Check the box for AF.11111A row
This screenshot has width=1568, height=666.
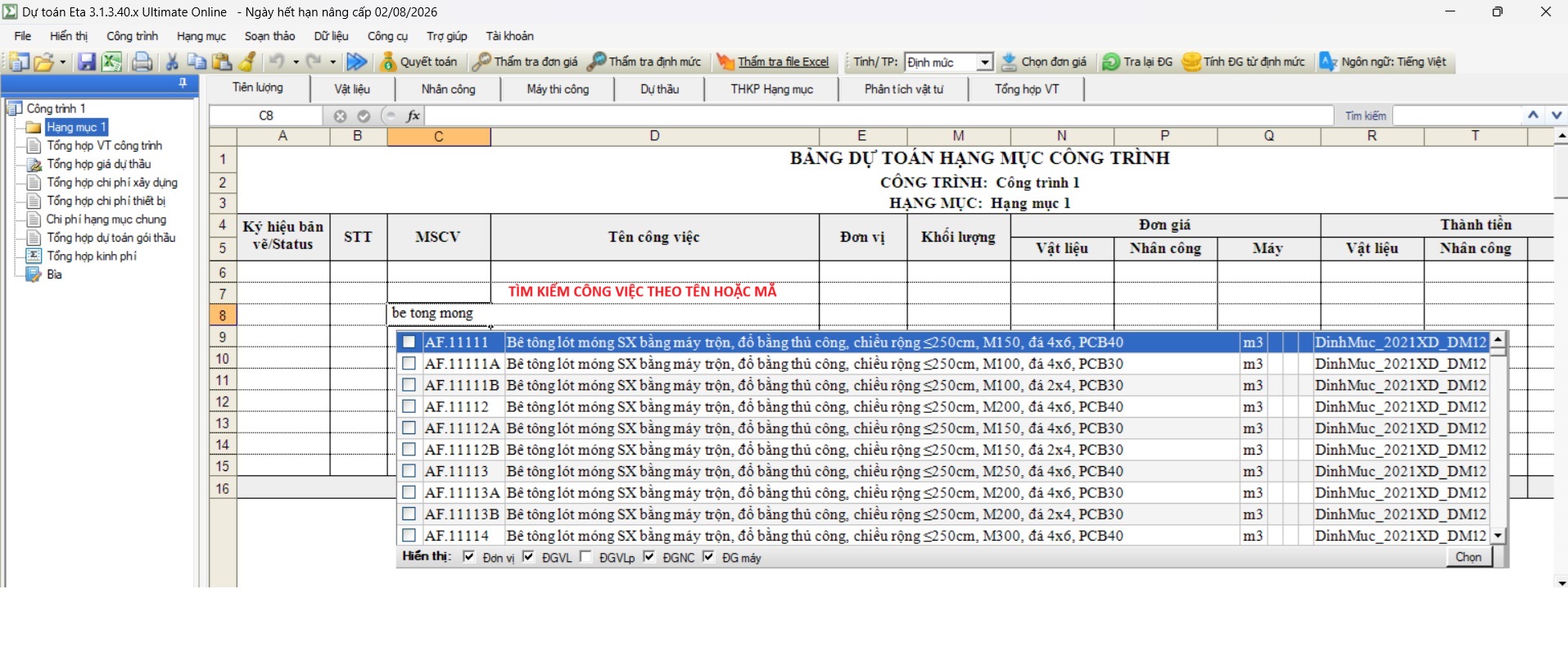tap(409, 364)
